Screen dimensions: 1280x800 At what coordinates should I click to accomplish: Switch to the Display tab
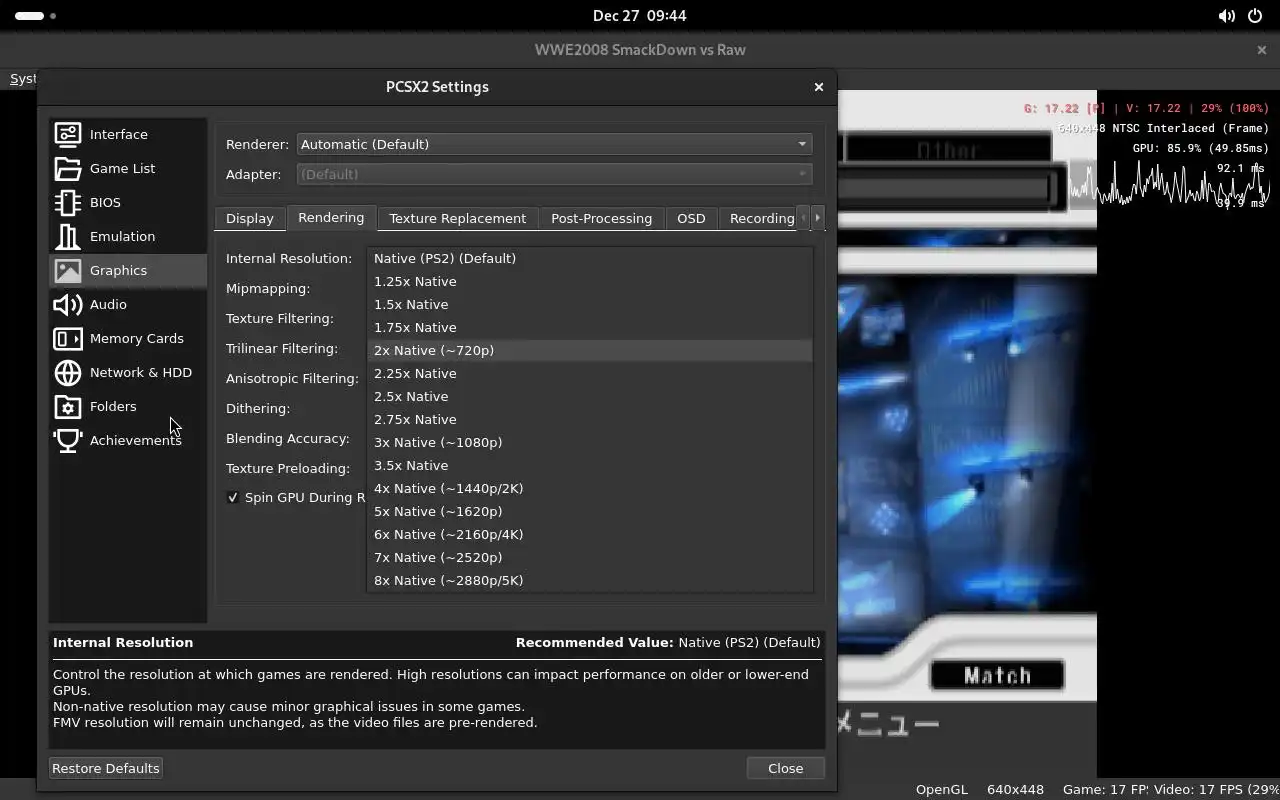tap(250, 218)
